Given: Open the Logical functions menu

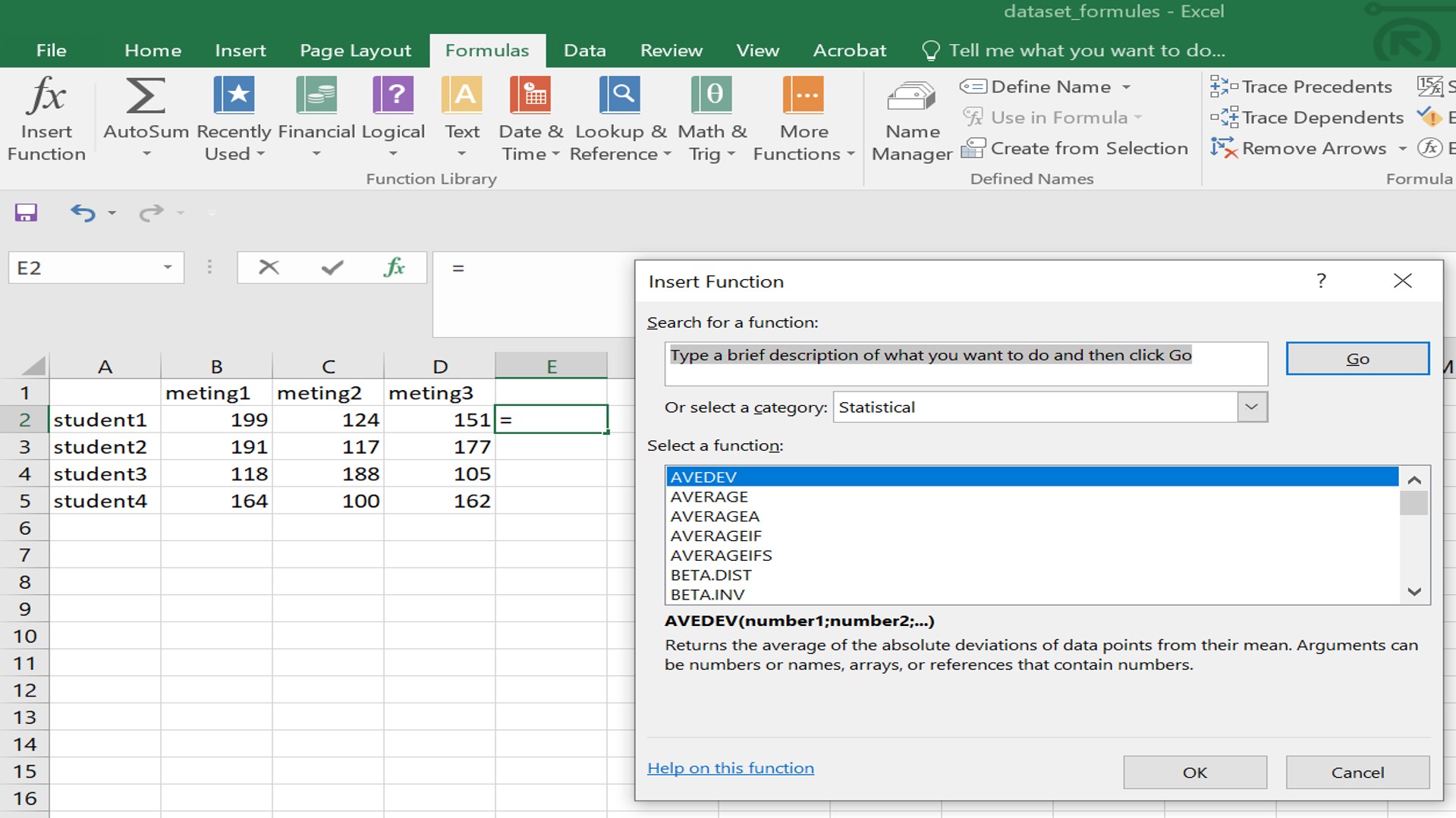Looking at the screenshot, I should [392, 118].
